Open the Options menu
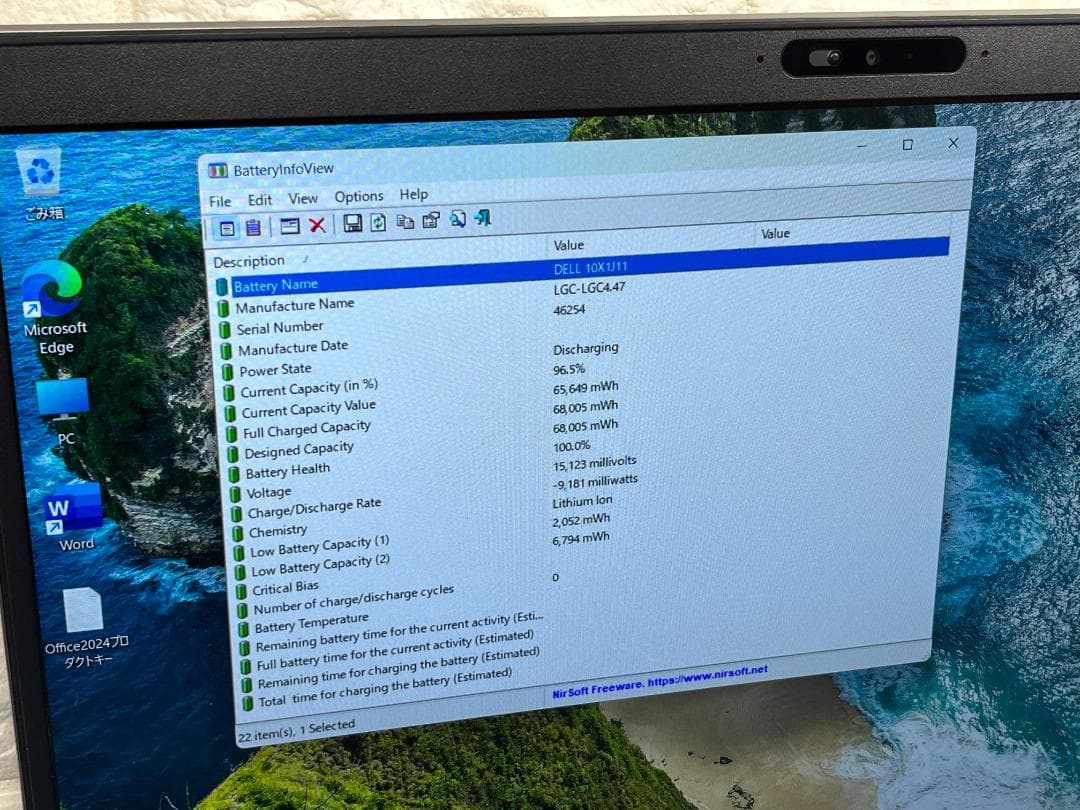Image resolution: width=1080 pixels, height=810 pixels. 359,197
